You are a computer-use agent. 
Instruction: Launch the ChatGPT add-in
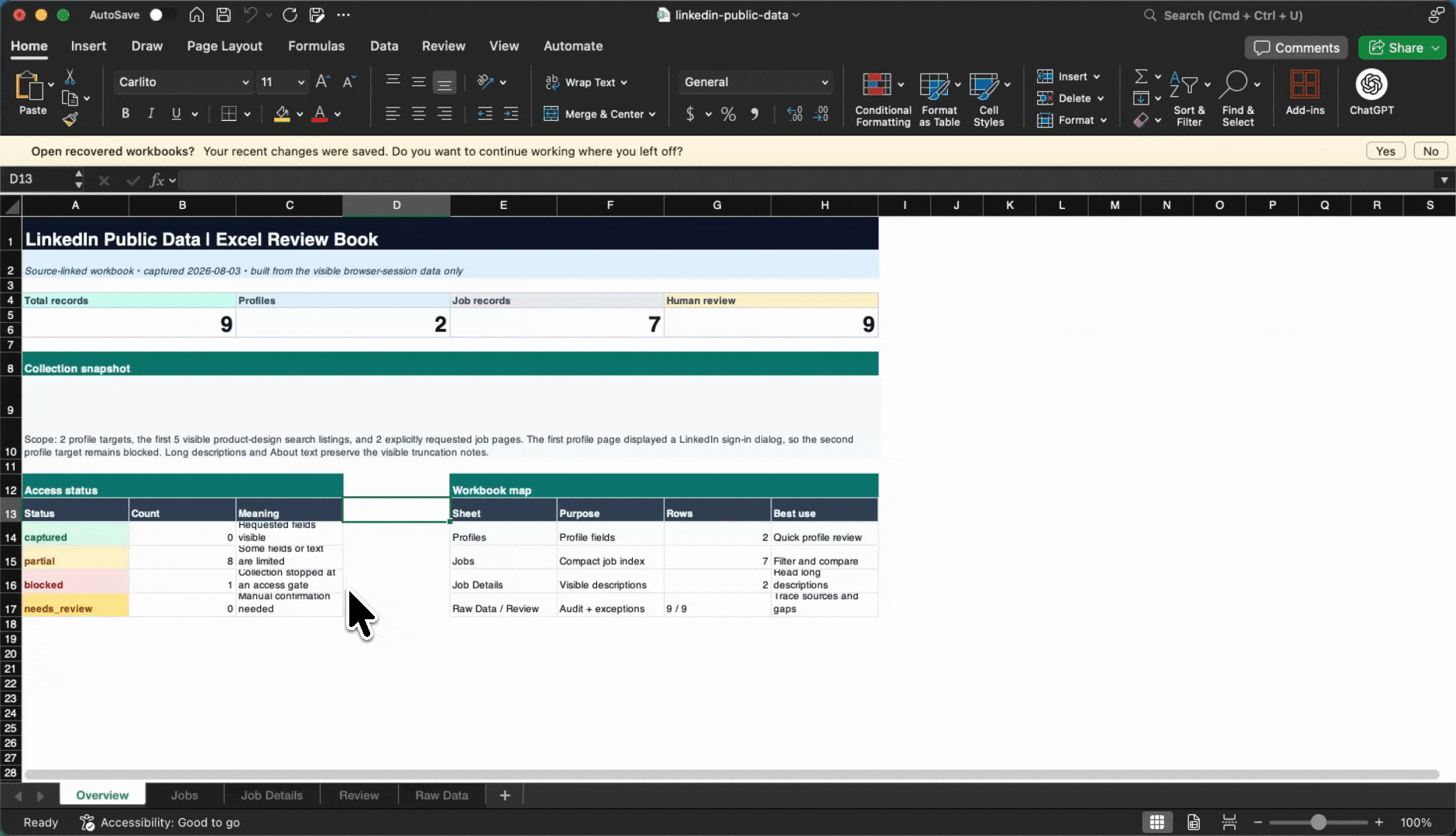1372,93
